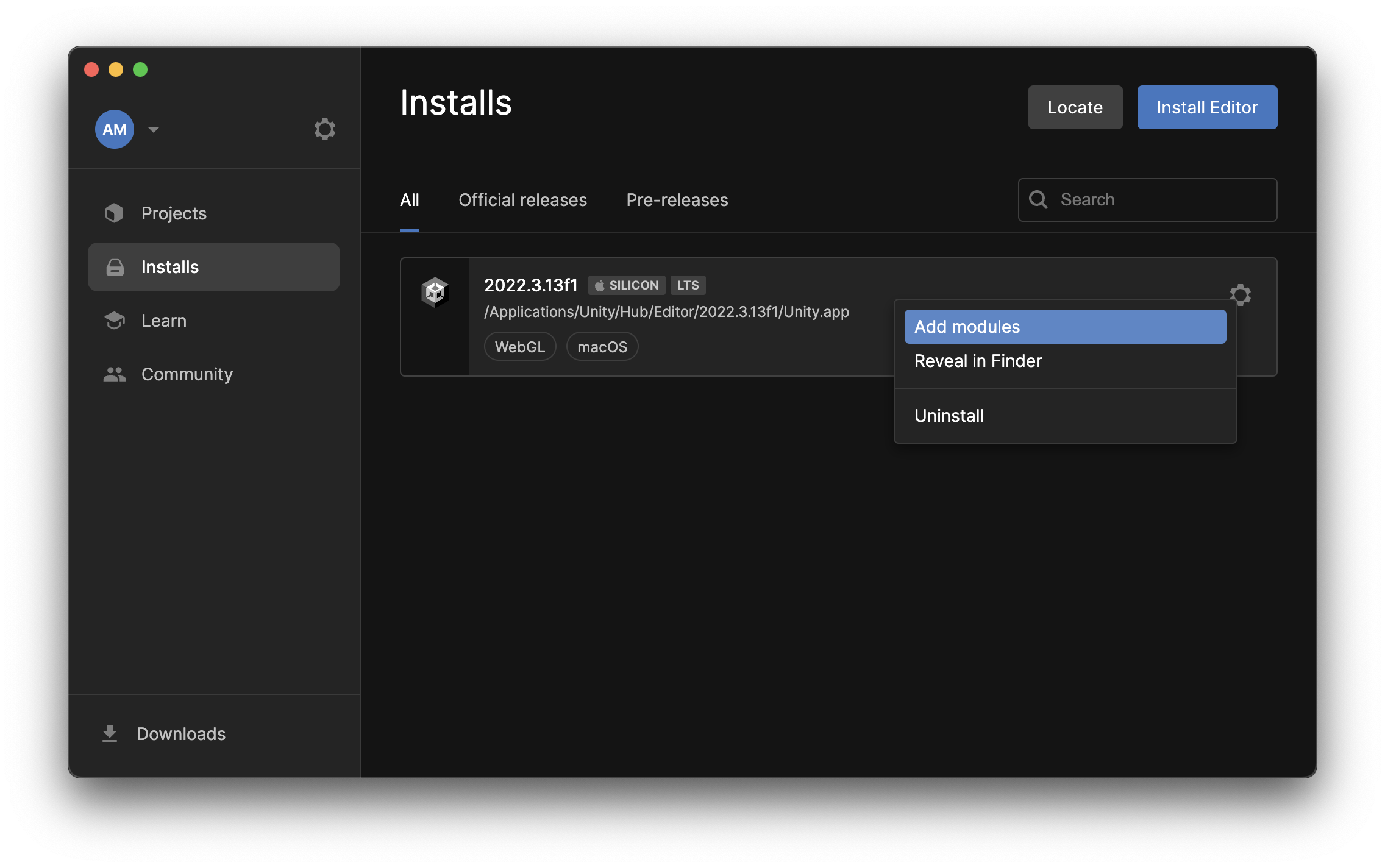This screenshot has height=868, width=1385.
Task: Expand the AM account dropdown arrow
Action: (154, 130)
